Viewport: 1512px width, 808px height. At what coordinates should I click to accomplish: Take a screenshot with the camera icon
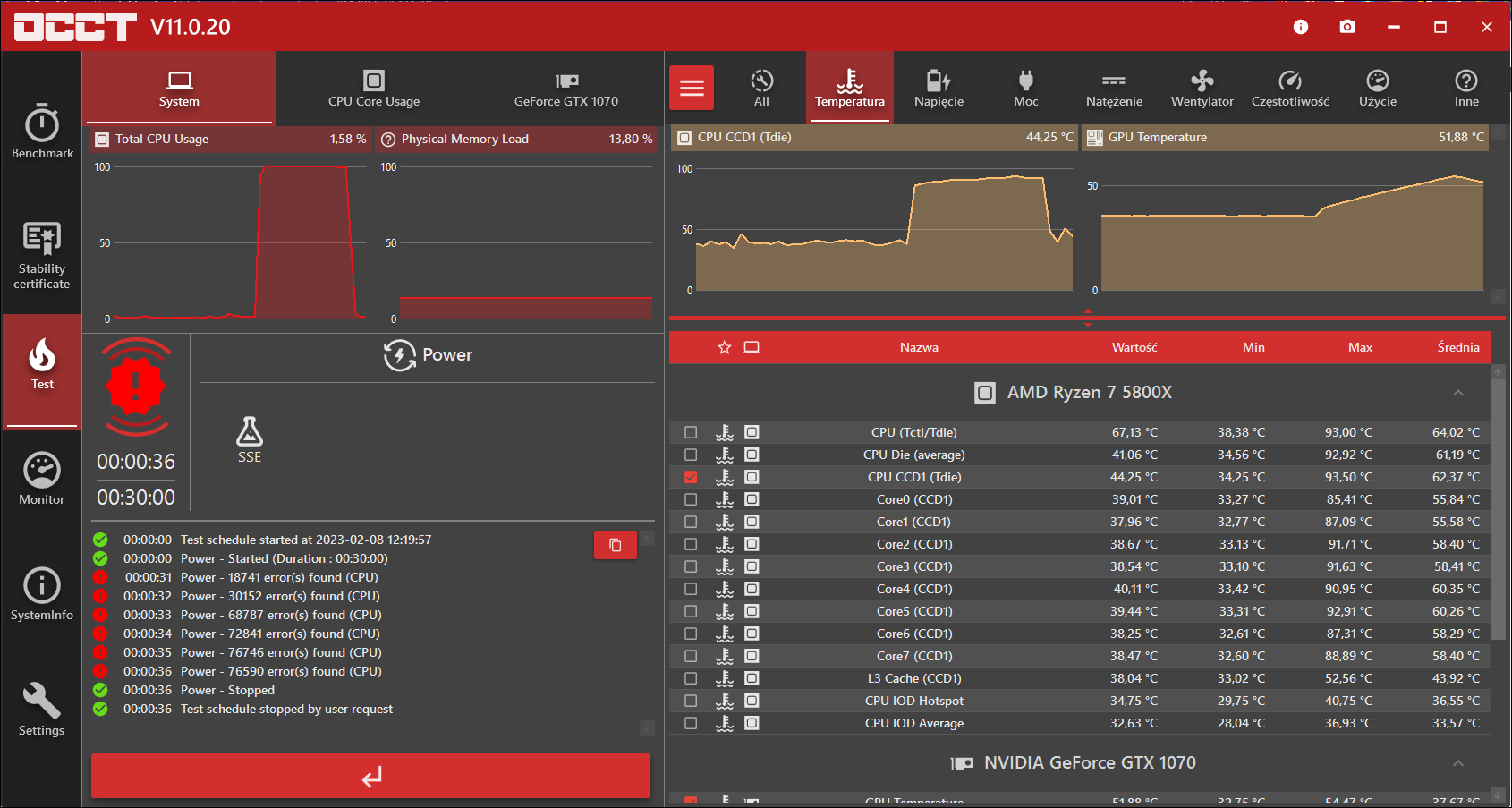click(1347, 27)
